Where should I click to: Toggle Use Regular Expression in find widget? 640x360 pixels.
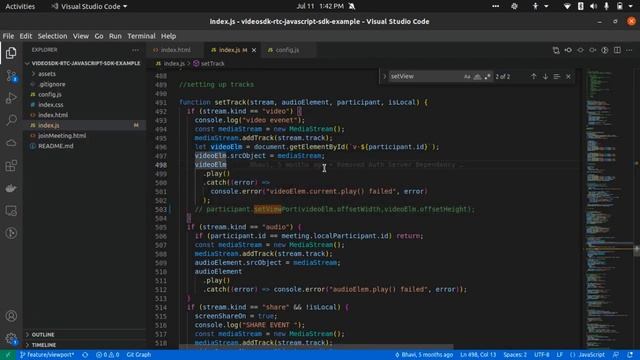pos(487,76)
